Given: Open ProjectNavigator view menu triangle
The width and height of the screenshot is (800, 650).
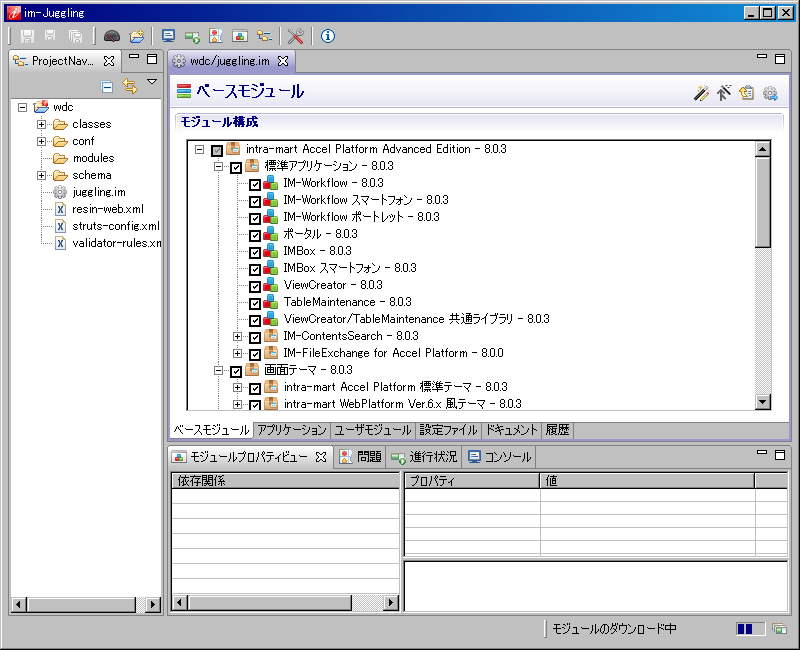Looking at the screenshot, I should 152,82.
